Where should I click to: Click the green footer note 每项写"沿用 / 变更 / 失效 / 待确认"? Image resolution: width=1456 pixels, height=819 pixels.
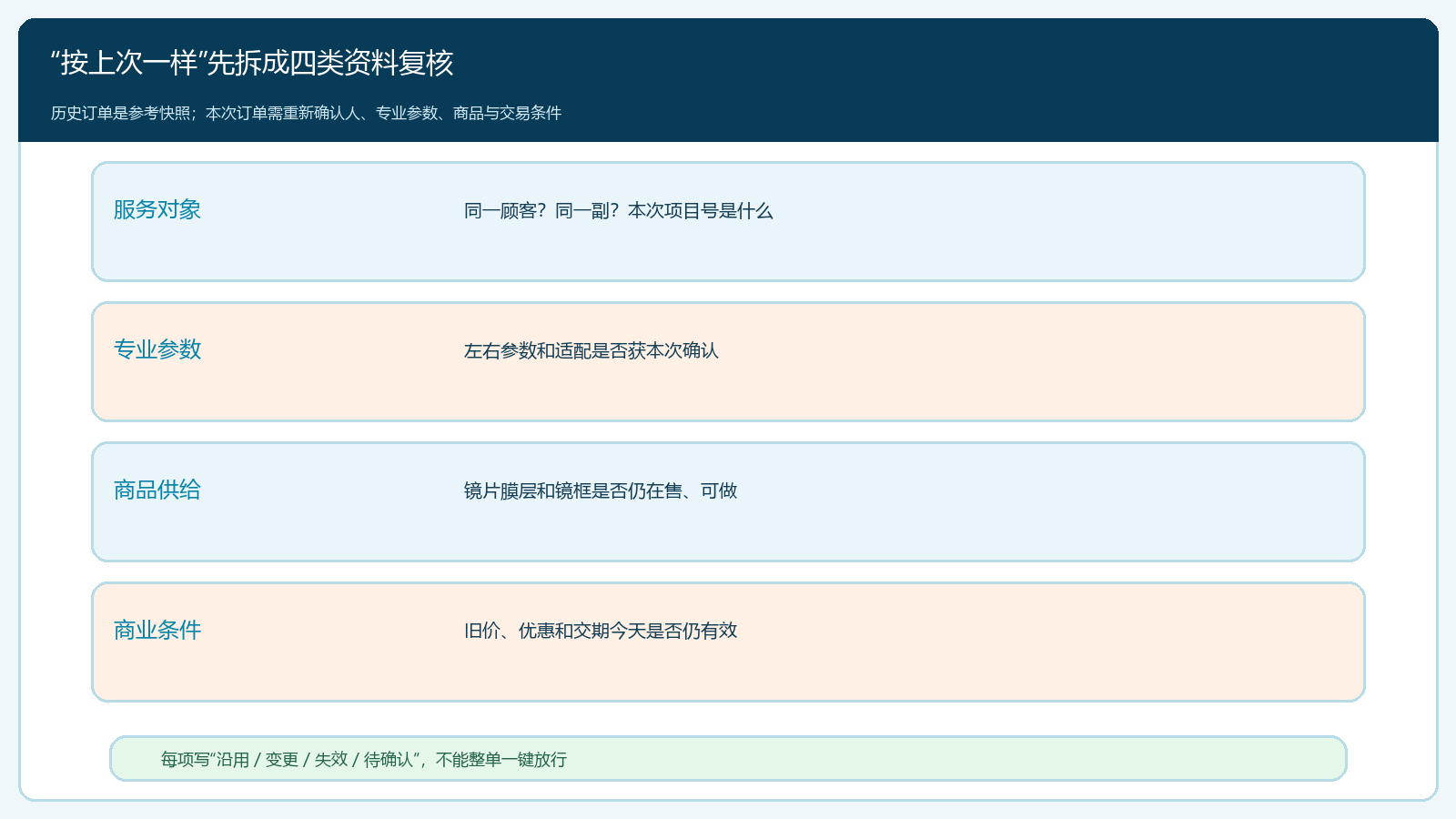(x=728, y=759)
